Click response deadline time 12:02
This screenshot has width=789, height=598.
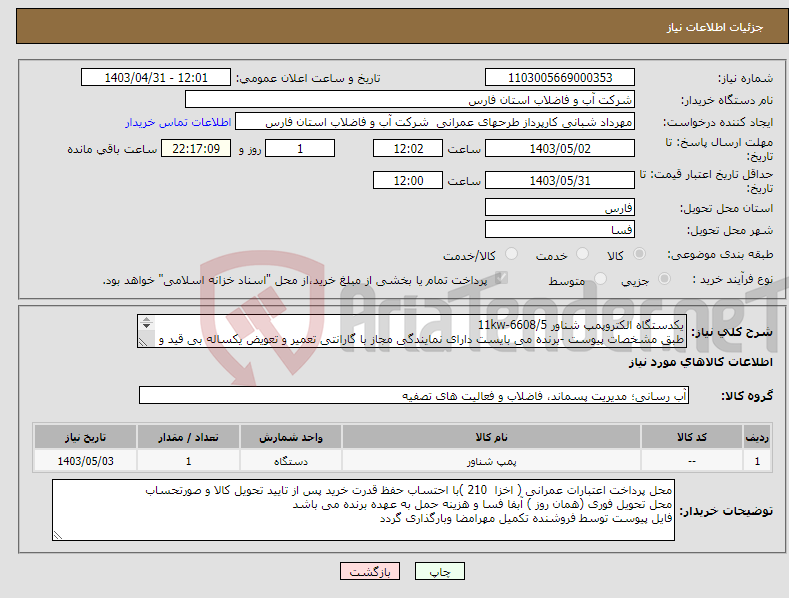coord(408,148)
